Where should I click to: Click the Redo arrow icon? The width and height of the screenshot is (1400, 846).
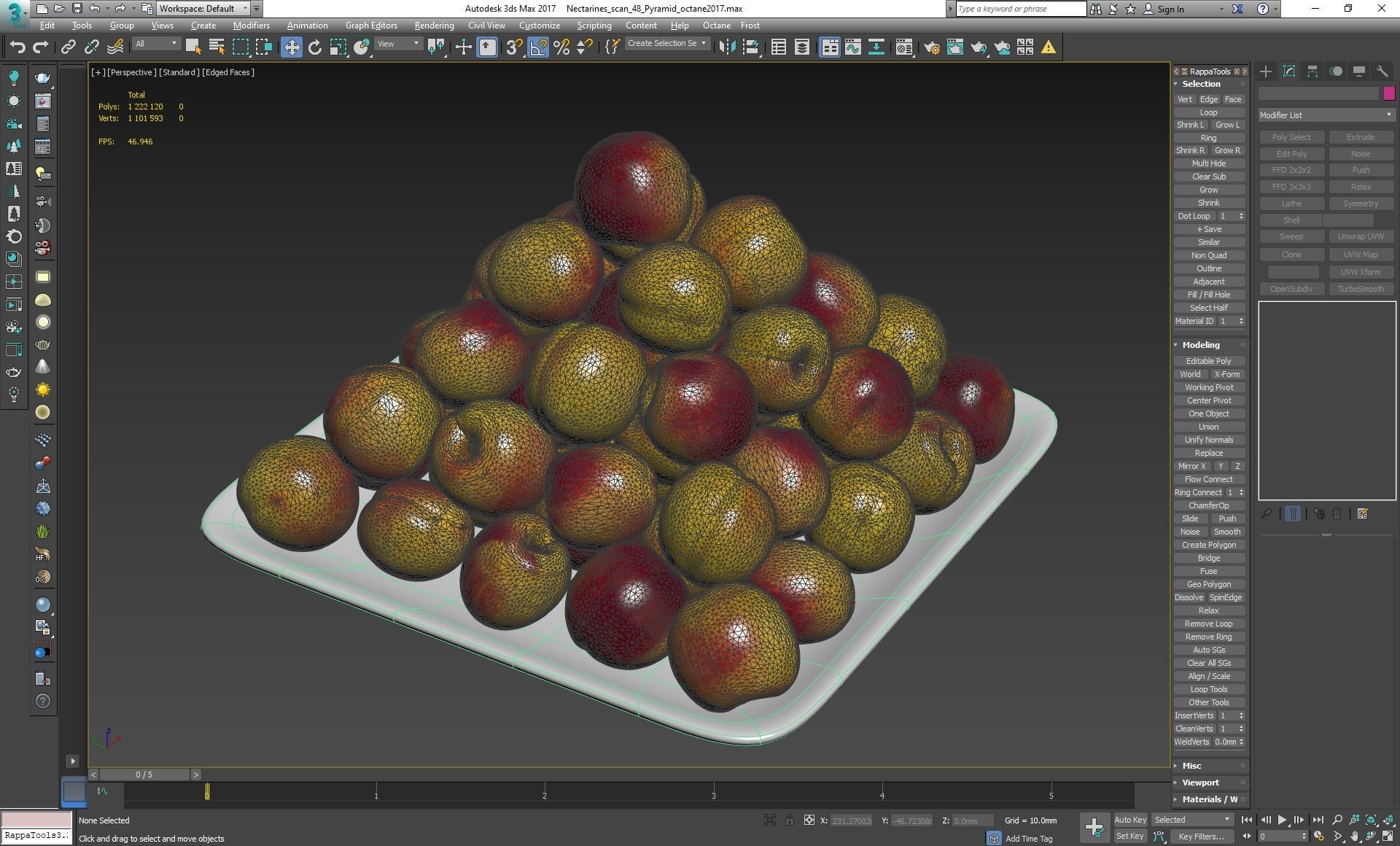[x=41, y=47]
